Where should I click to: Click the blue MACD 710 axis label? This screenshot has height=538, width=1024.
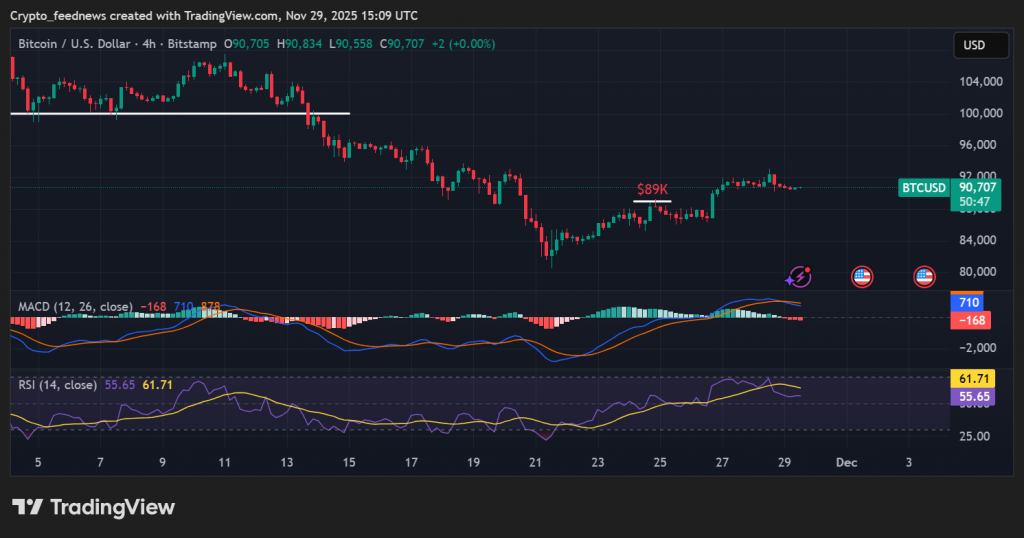[968, 302]
